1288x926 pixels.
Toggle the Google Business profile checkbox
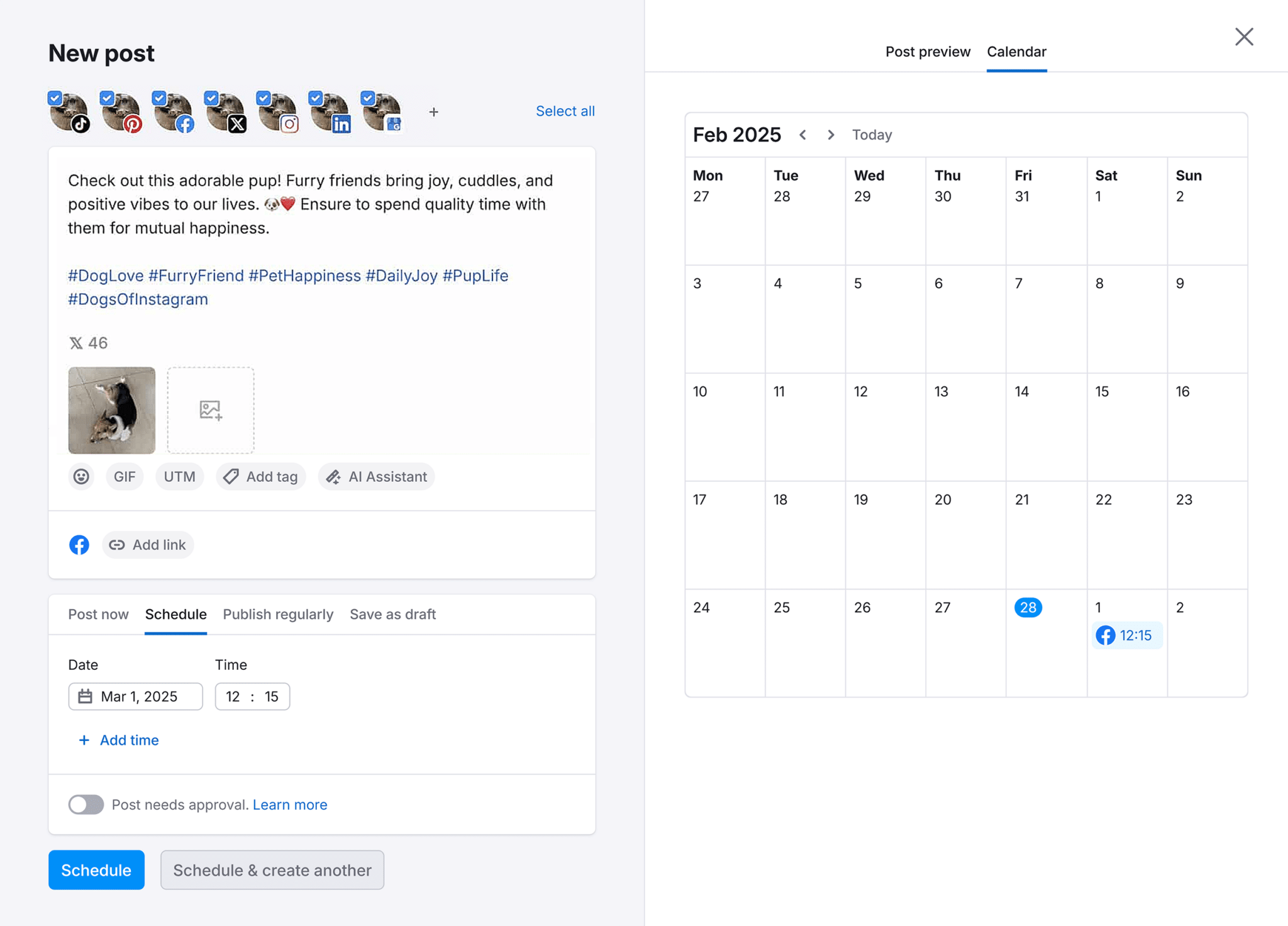tap(368, 98)
